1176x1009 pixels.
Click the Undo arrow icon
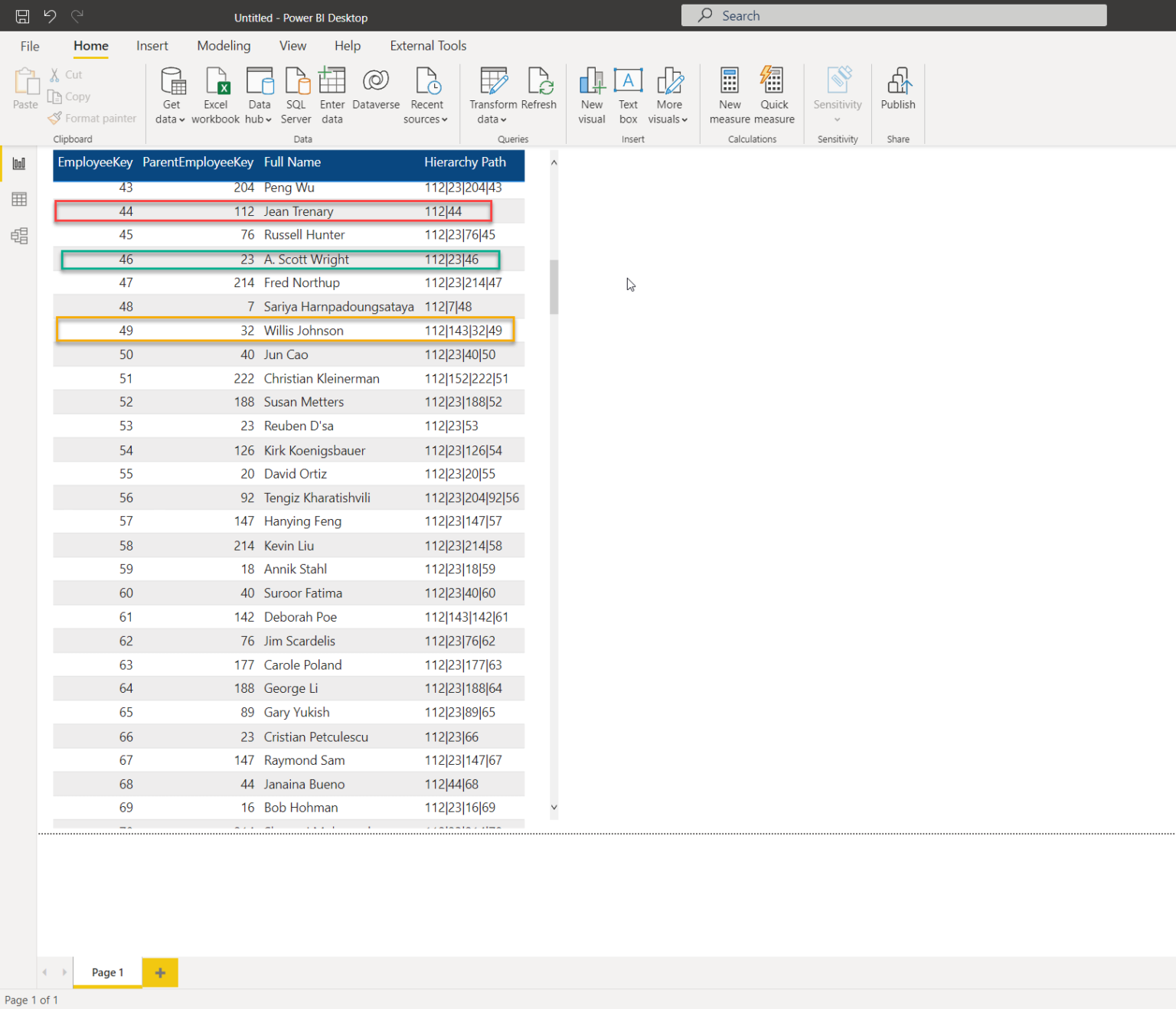(50, 16)
